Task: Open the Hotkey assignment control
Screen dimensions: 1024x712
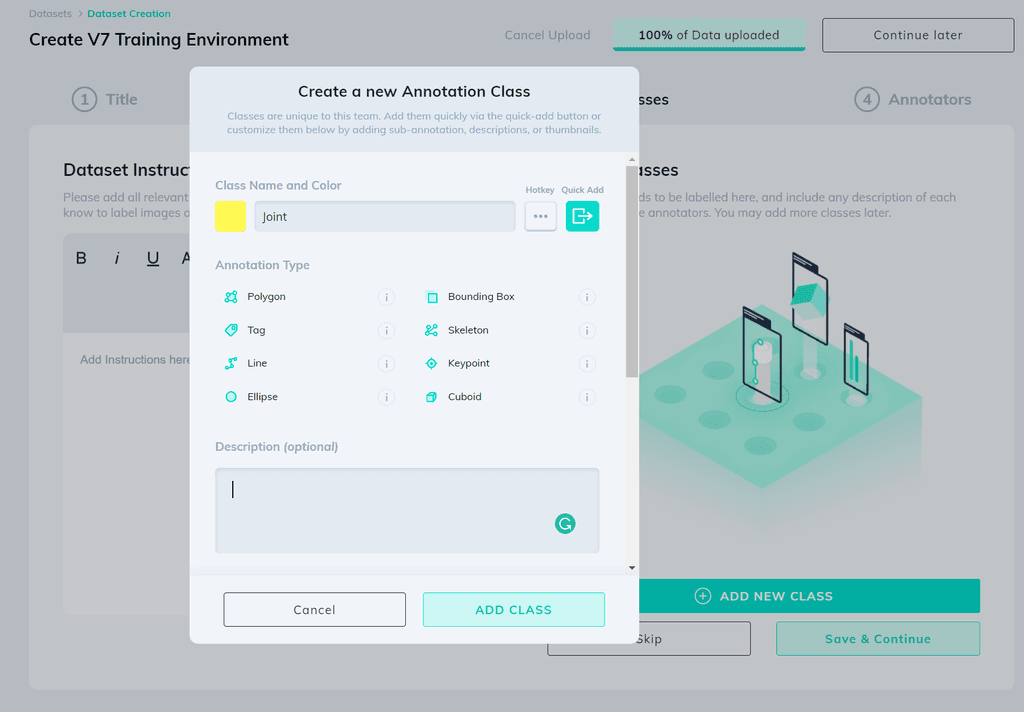Action: [x=540, y=216]
